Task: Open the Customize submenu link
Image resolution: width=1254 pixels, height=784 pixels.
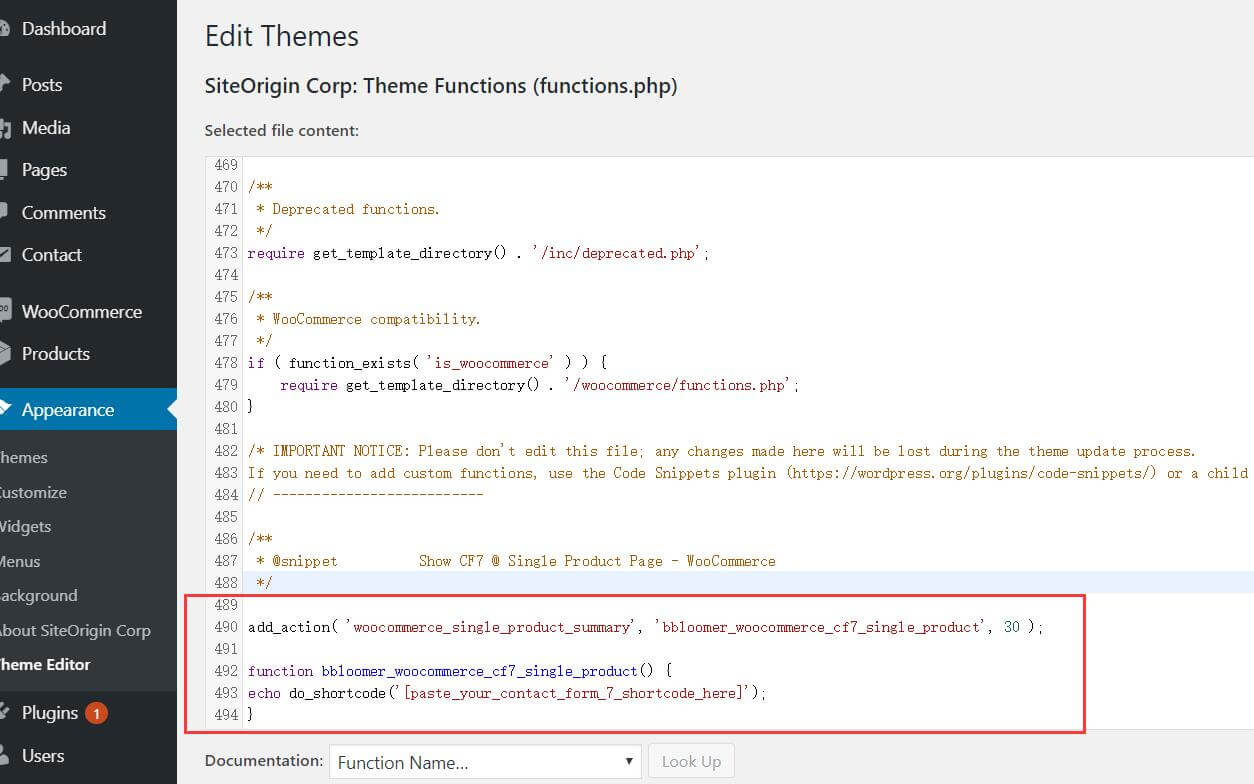Action: tap(33, 493)
